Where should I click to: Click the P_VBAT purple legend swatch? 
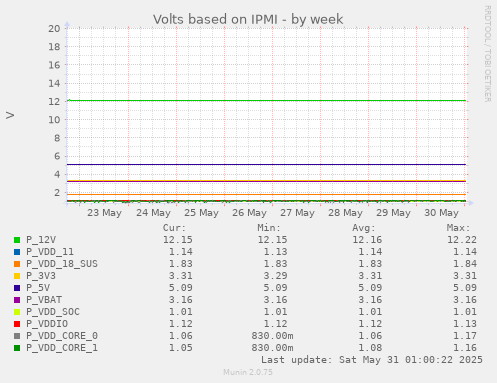pos(17,300)
